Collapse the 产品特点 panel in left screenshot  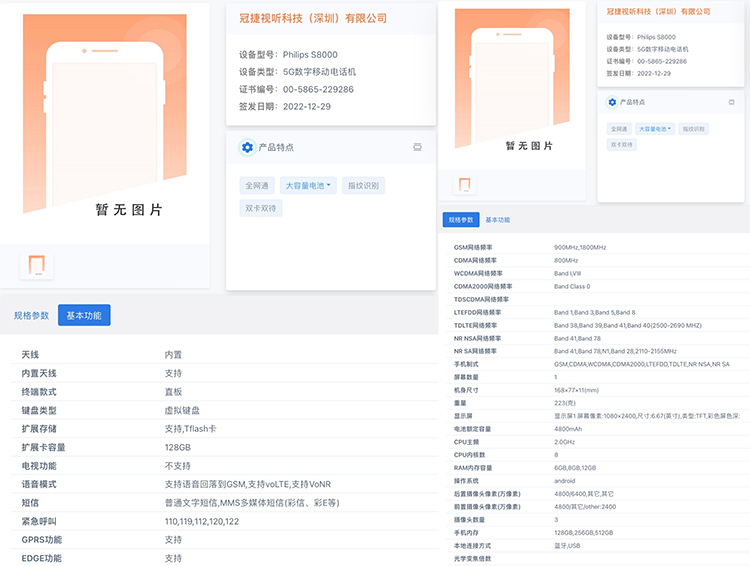[417, 147]
